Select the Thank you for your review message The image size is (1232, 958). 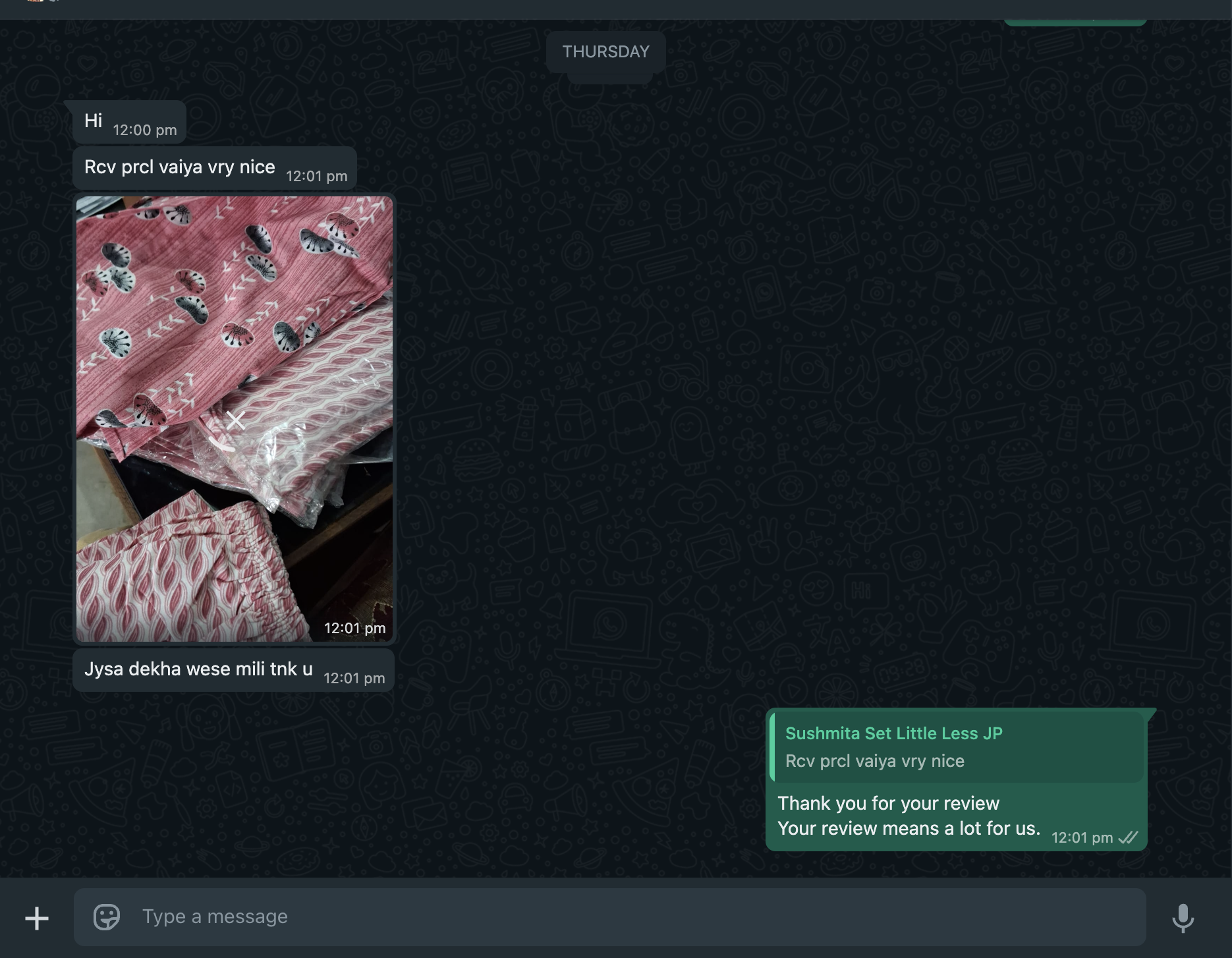click(x=908, y=816)
